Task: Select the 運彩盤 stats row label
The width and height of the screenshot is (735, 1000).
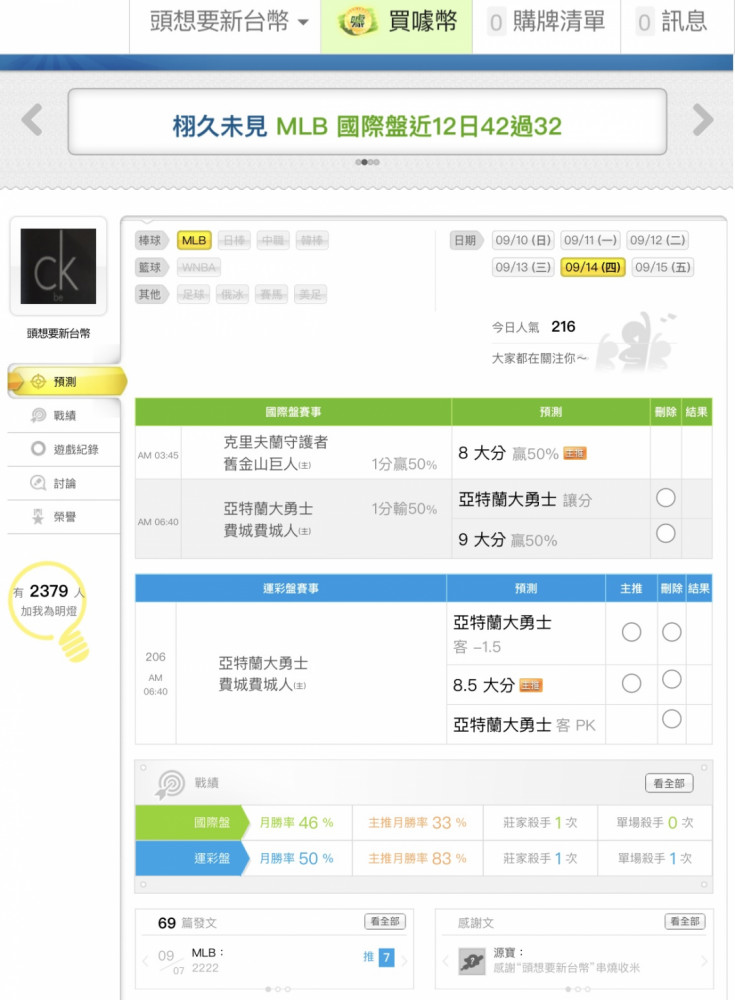Action: [x=192, y=858]
